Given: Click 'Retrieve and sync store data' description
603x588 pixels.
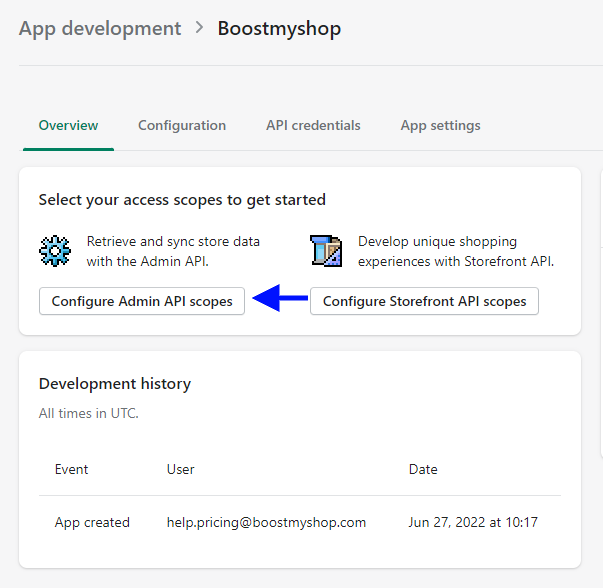Looking at the screenshot, I should [173, 252].
